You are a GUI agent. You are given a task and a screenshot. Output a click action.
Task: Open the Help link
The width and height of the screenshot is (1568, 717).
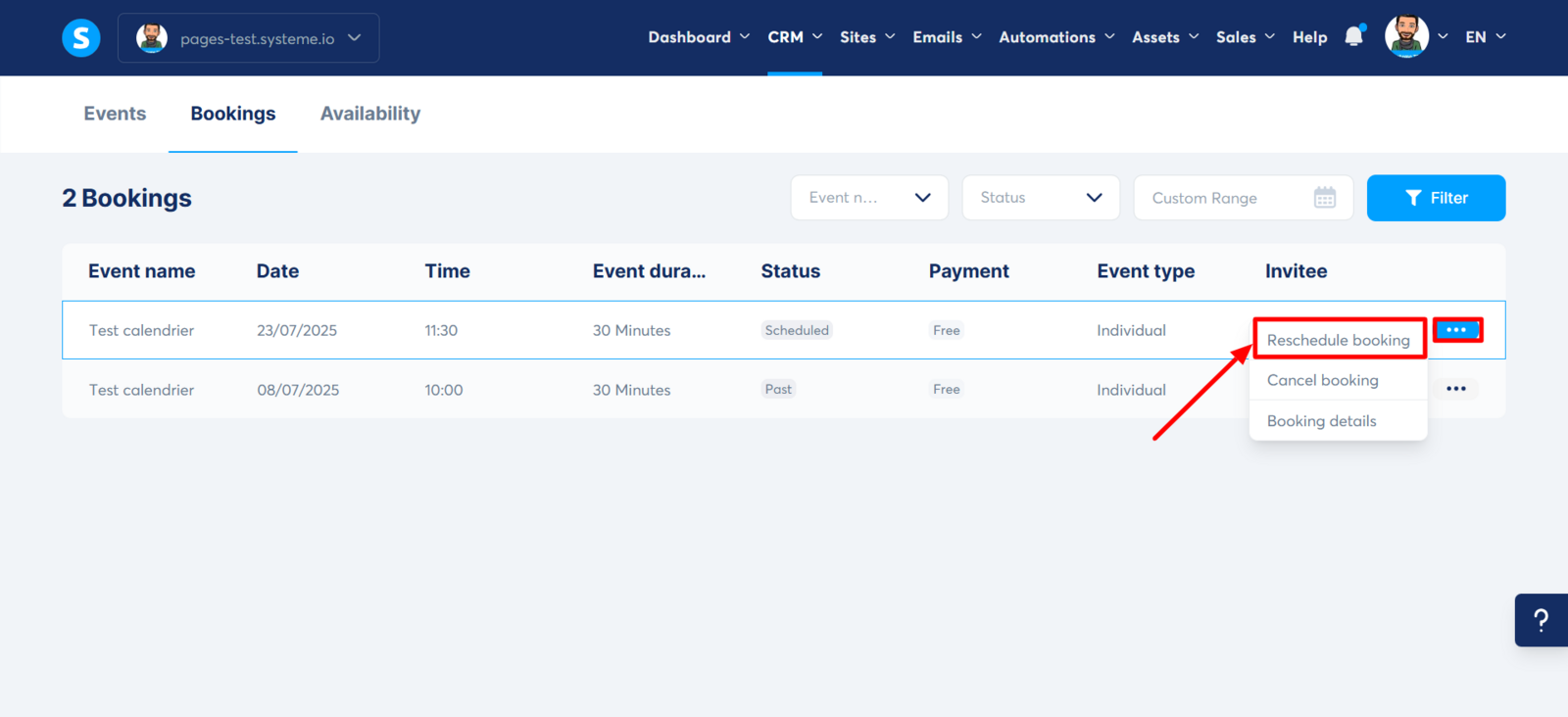(x=1309, y=37)
